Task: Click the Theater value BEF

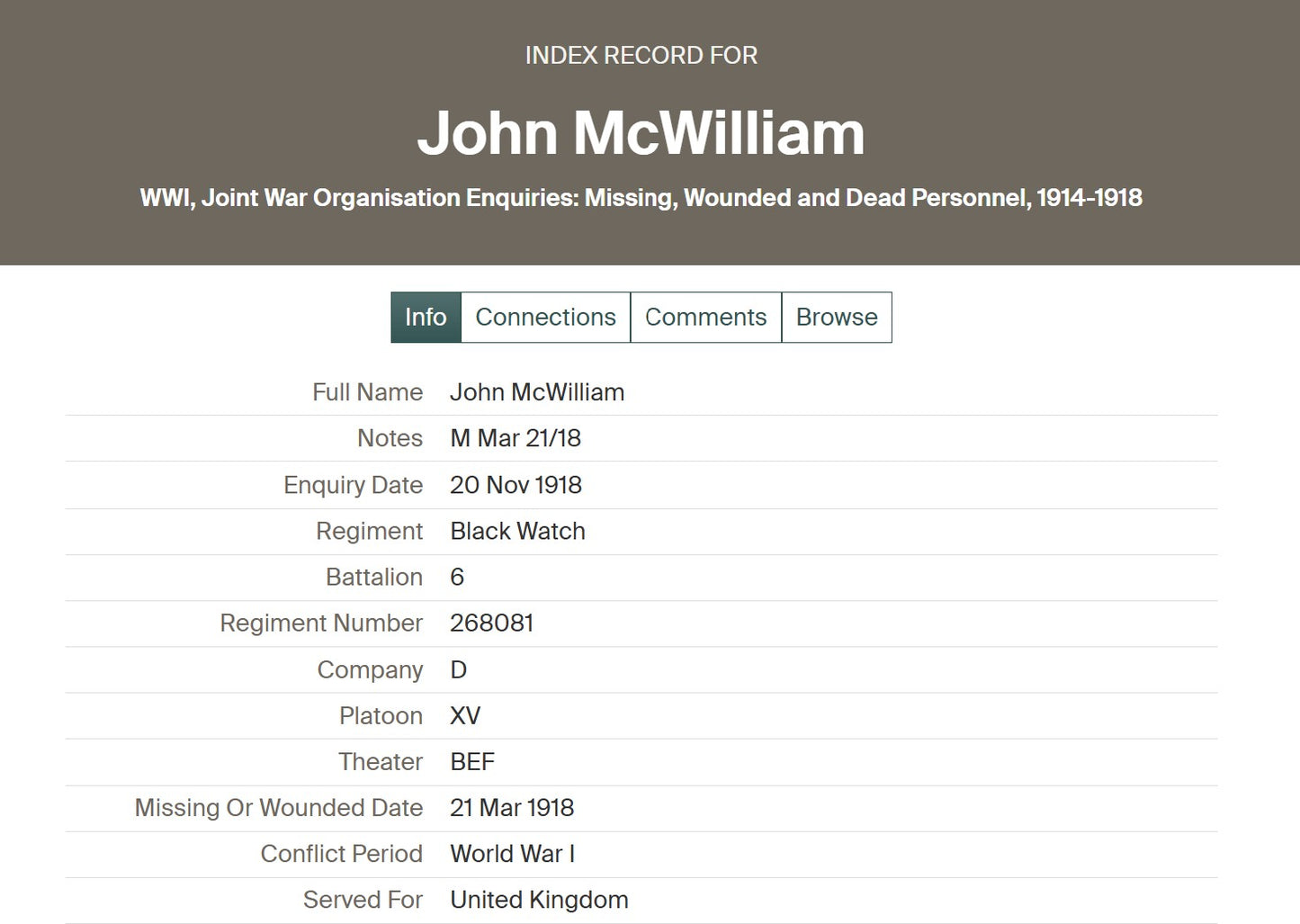Action: pyautogui.click(x=472, y=761)
